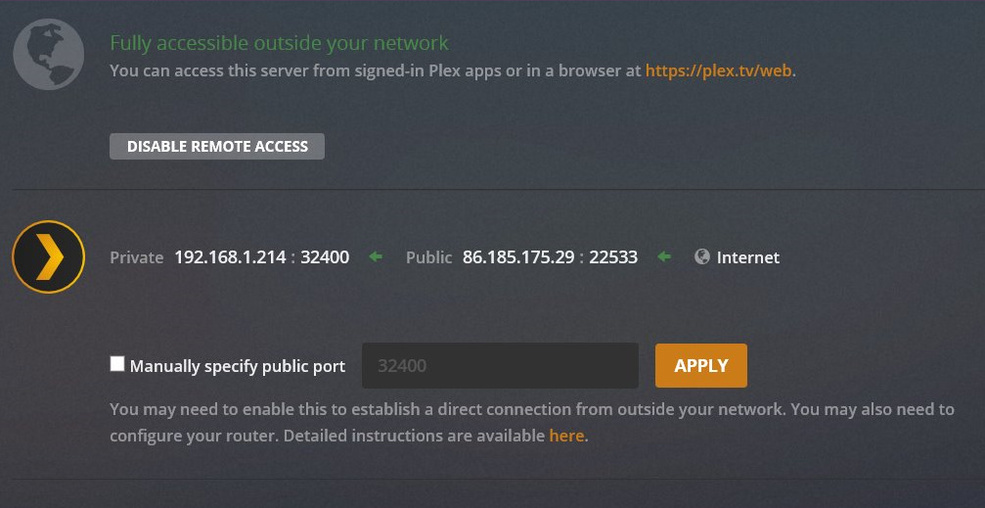Click green arrow between private and public
This screenshot has height=508, width=985.
[376, 257]
